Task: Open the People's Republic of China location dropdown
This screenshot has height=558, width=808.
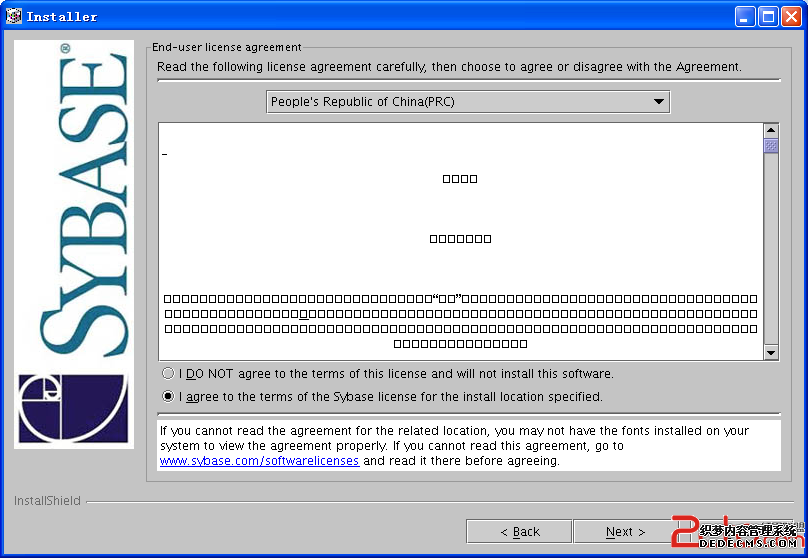Action: pos(467,101)
